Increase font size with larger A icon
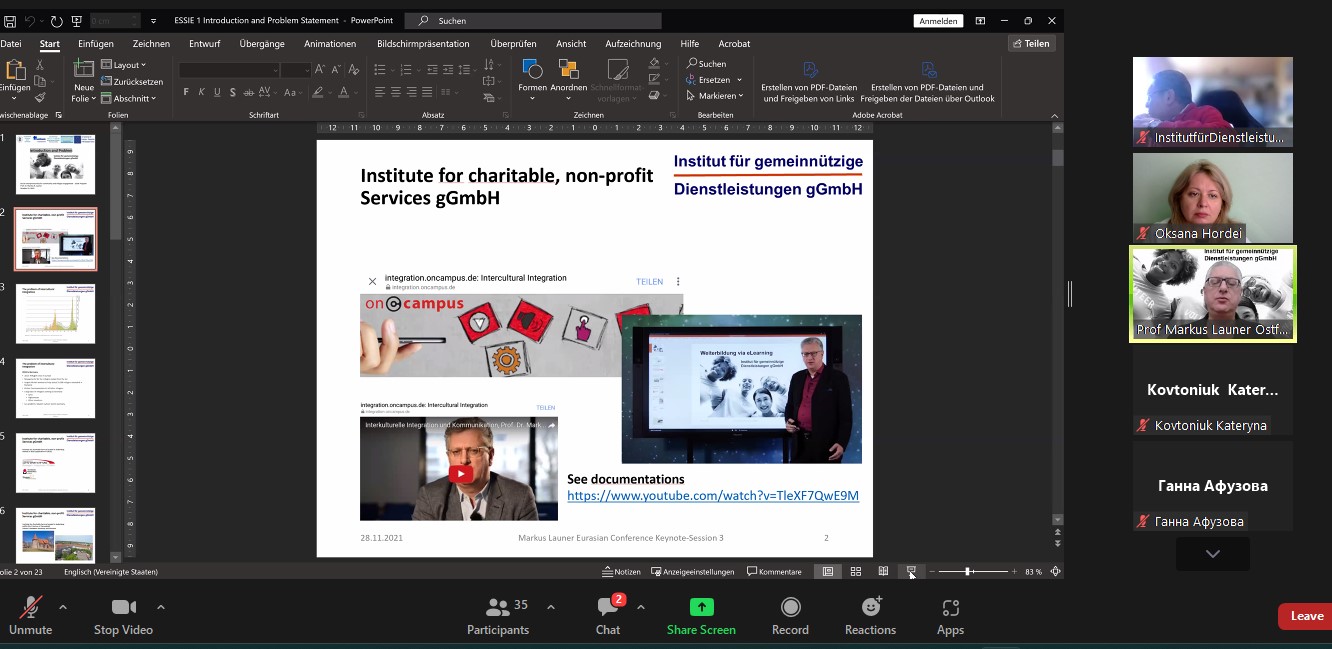 (x=320, y=69)
